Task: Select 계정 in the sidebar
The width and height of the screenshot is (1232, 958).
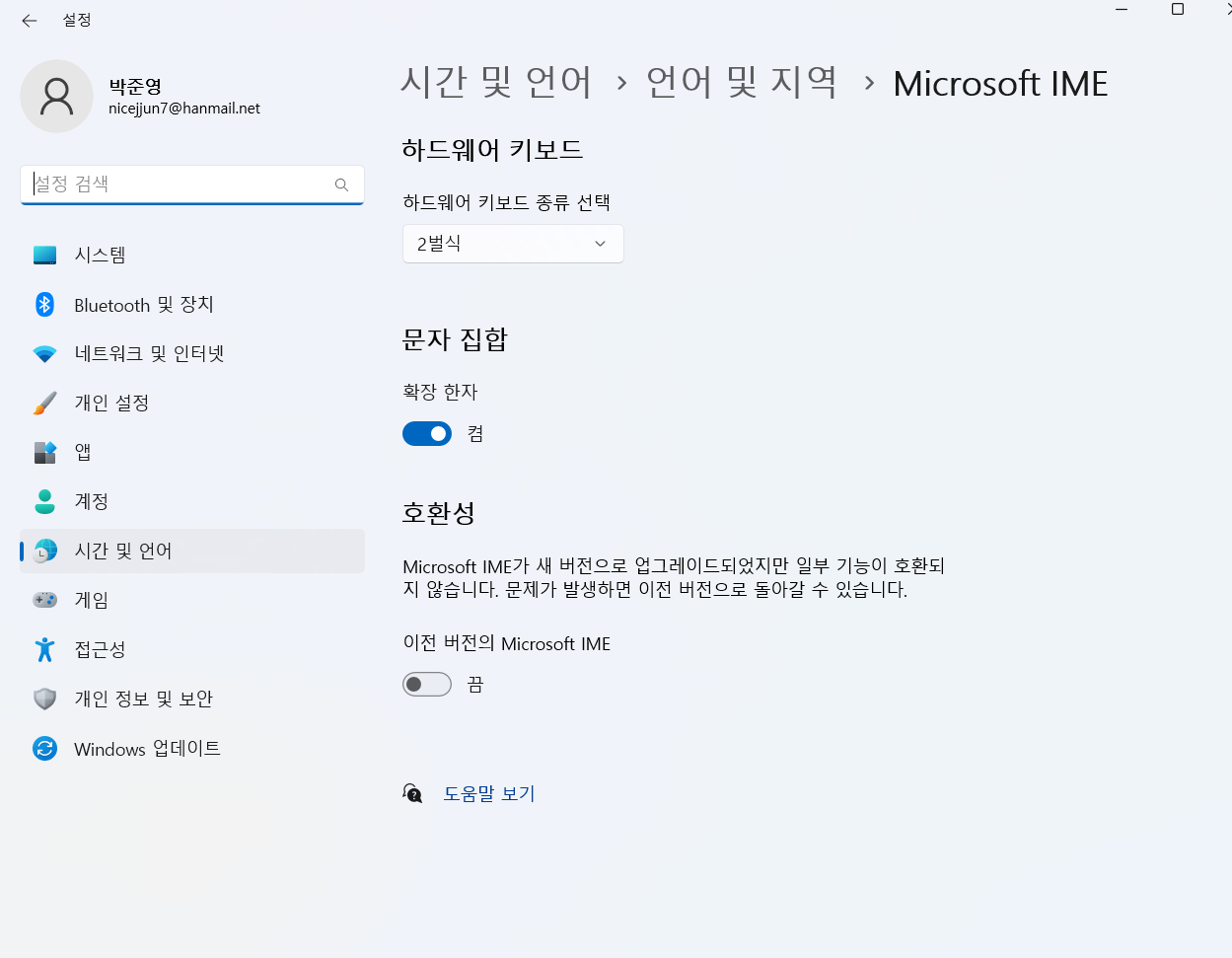Action: [x=192, y=501]
